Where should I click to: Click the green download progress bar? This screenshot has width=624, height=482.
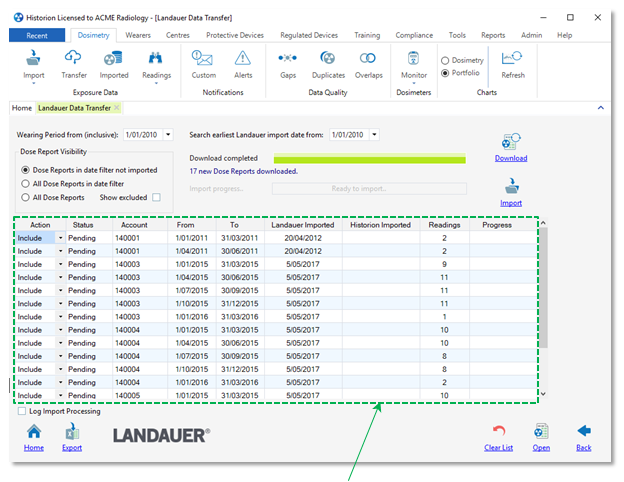click(x=370, y=158)
